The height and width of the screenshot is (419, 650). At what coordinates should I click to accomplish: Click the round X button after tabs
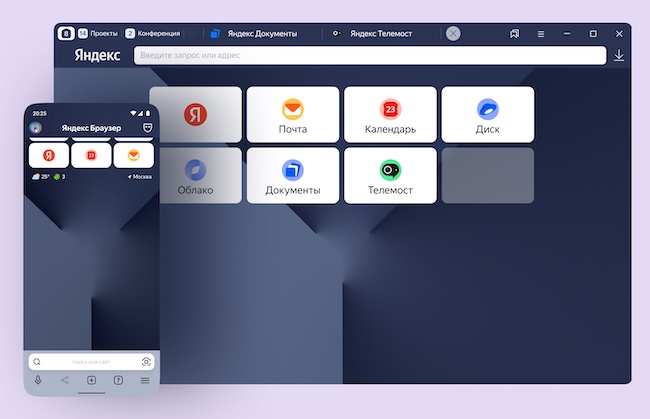pos(453,34)
